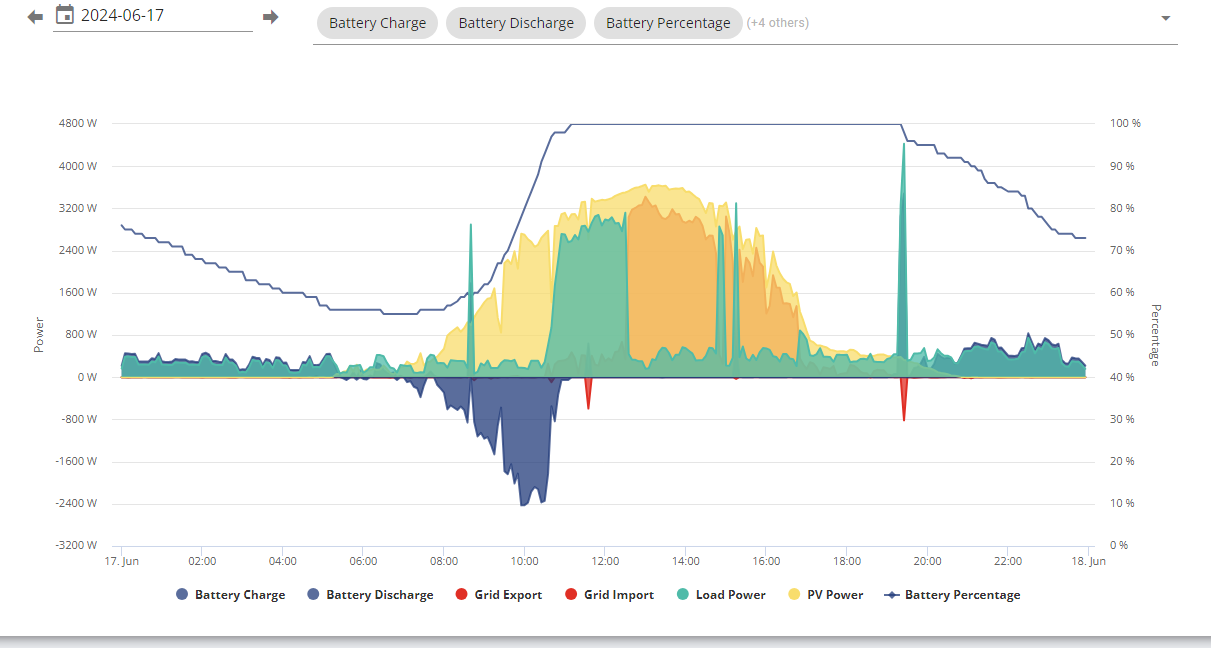Viewport: 1211px width, 648px height.
Task: Select the Battery Discharge chip
Action: click(x=516, y=23)
